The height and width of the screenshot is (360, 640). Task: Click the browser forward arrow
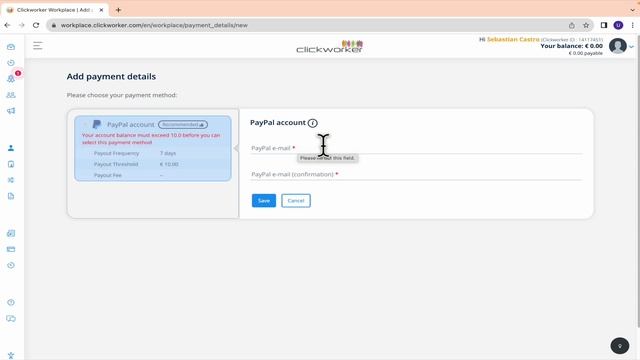22,25
